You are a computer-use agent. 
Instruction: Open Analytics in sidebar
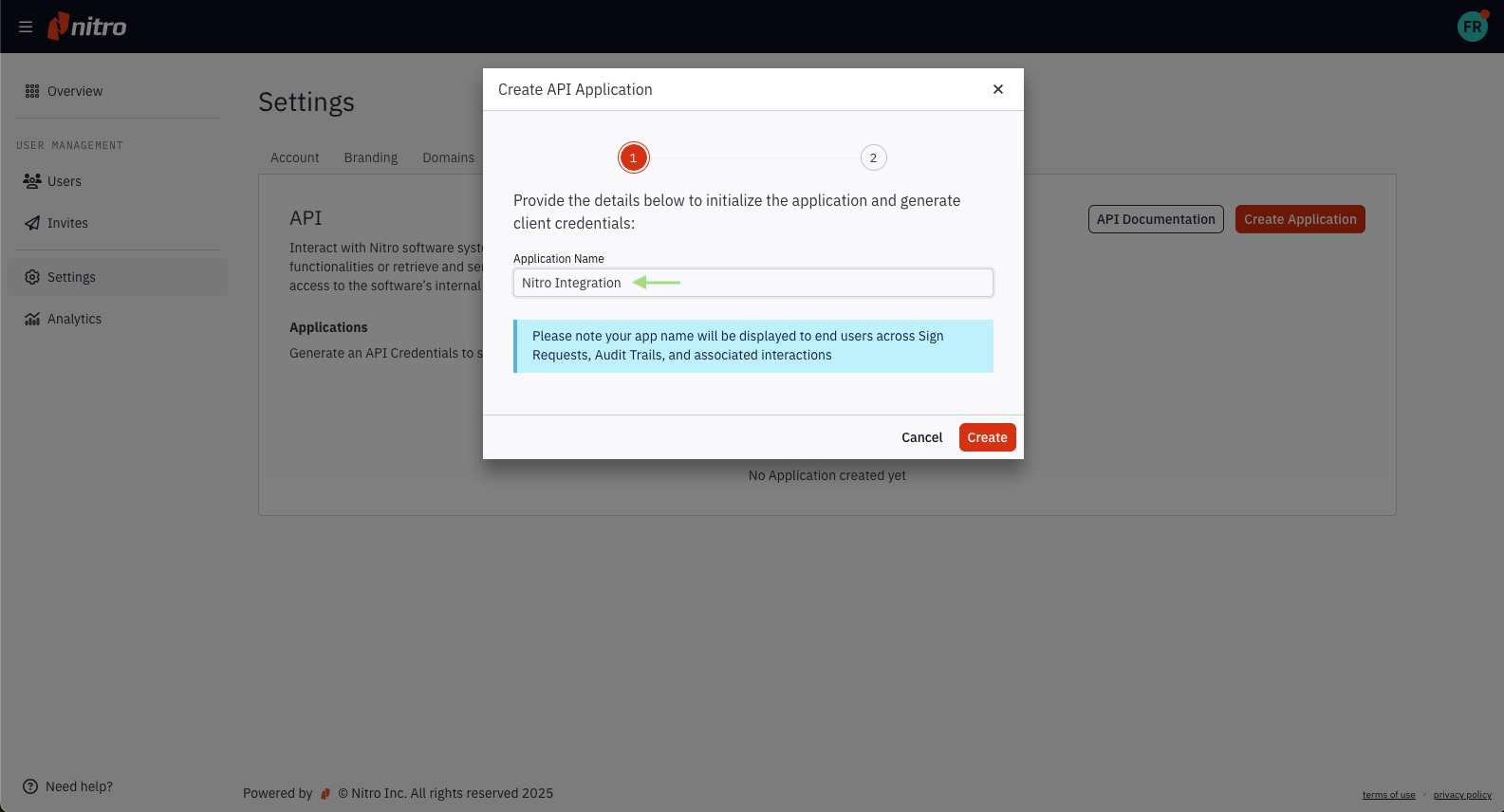(x=74, y=319)
